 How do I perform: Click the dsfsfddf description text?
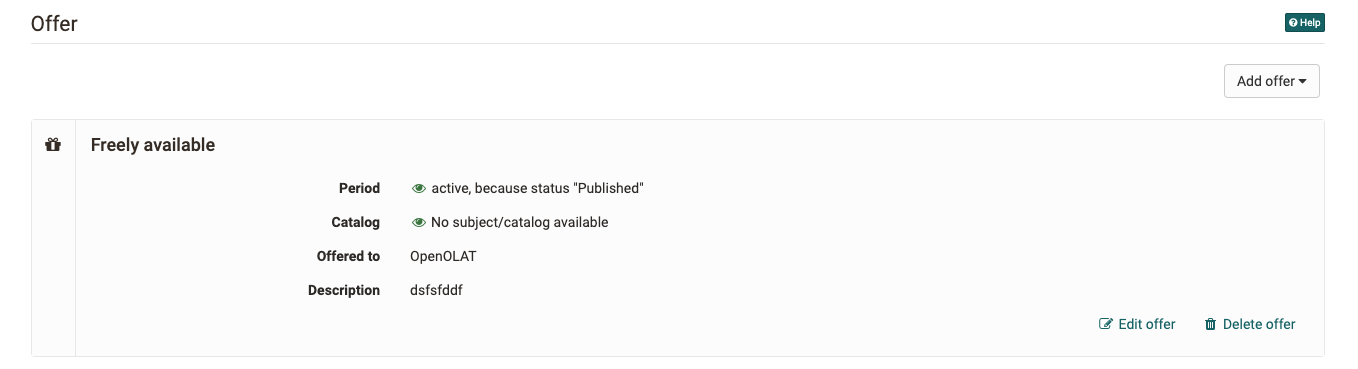click(437, 290)
